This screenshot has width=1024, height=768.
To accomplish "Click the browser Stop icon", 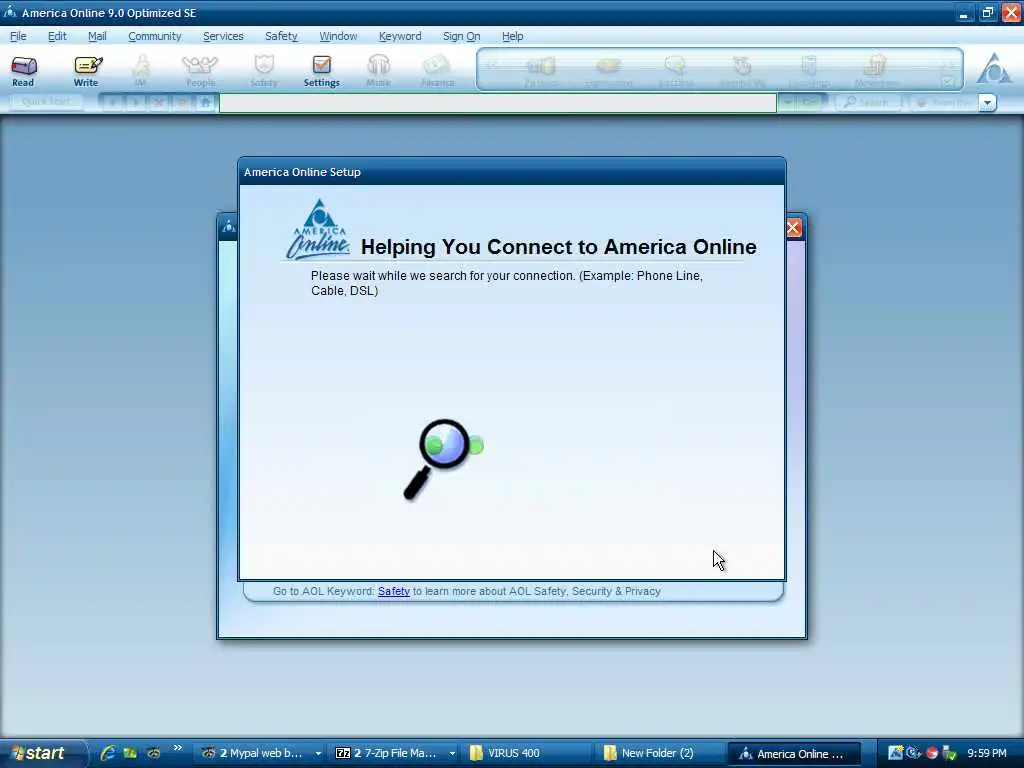I will pyautogui.click(x=158, y=103).
